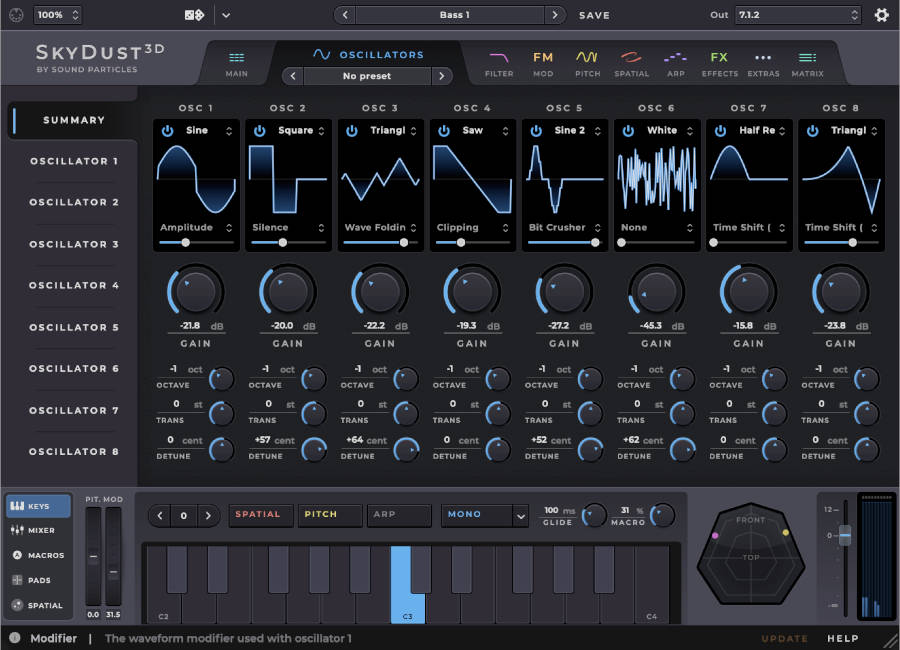Open the MATRIX section

[x=807, y=62]
